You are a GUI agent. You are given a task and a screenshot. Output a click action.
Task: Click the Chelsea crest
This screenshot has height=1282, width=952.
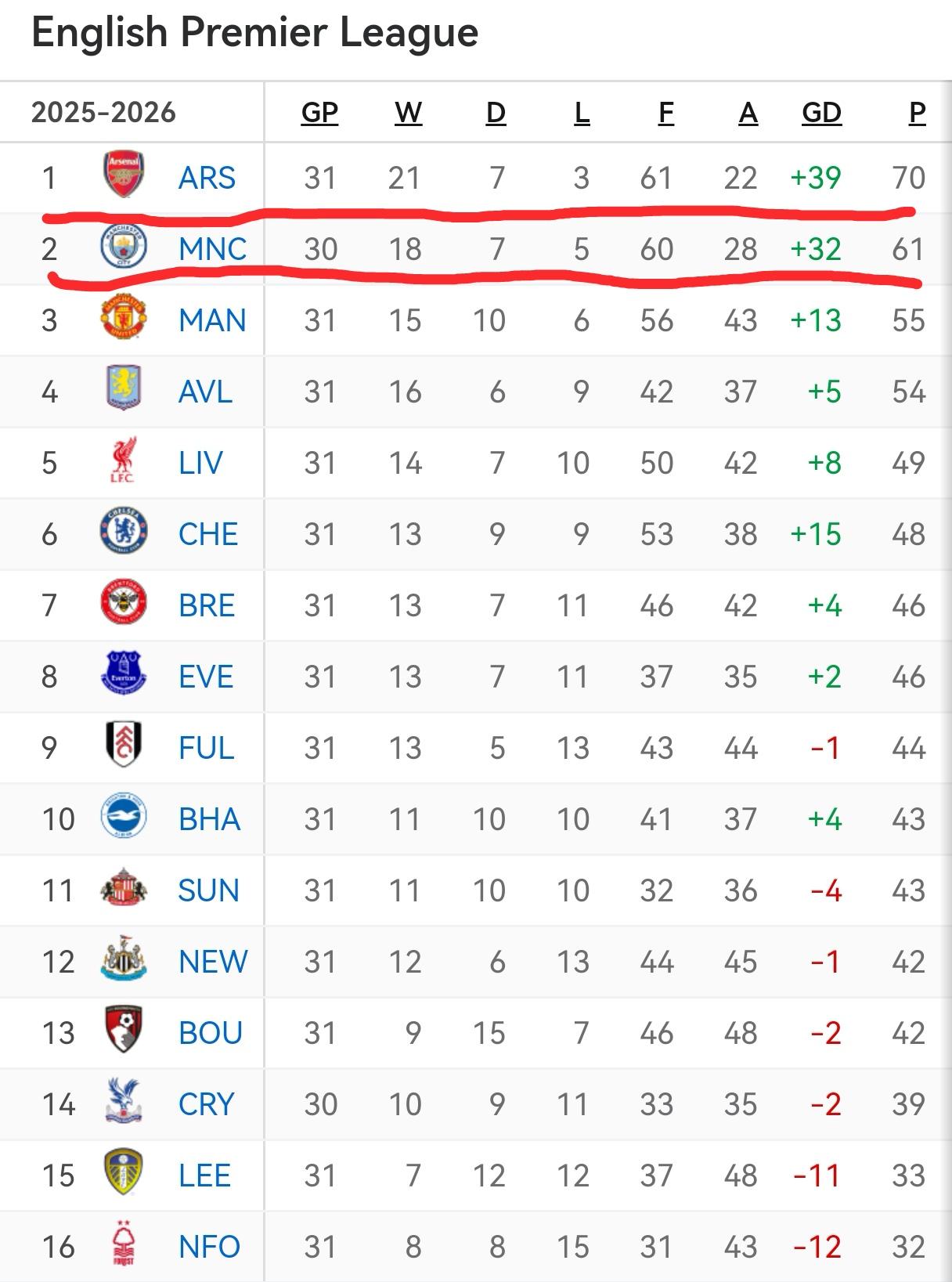pos(124,531)
